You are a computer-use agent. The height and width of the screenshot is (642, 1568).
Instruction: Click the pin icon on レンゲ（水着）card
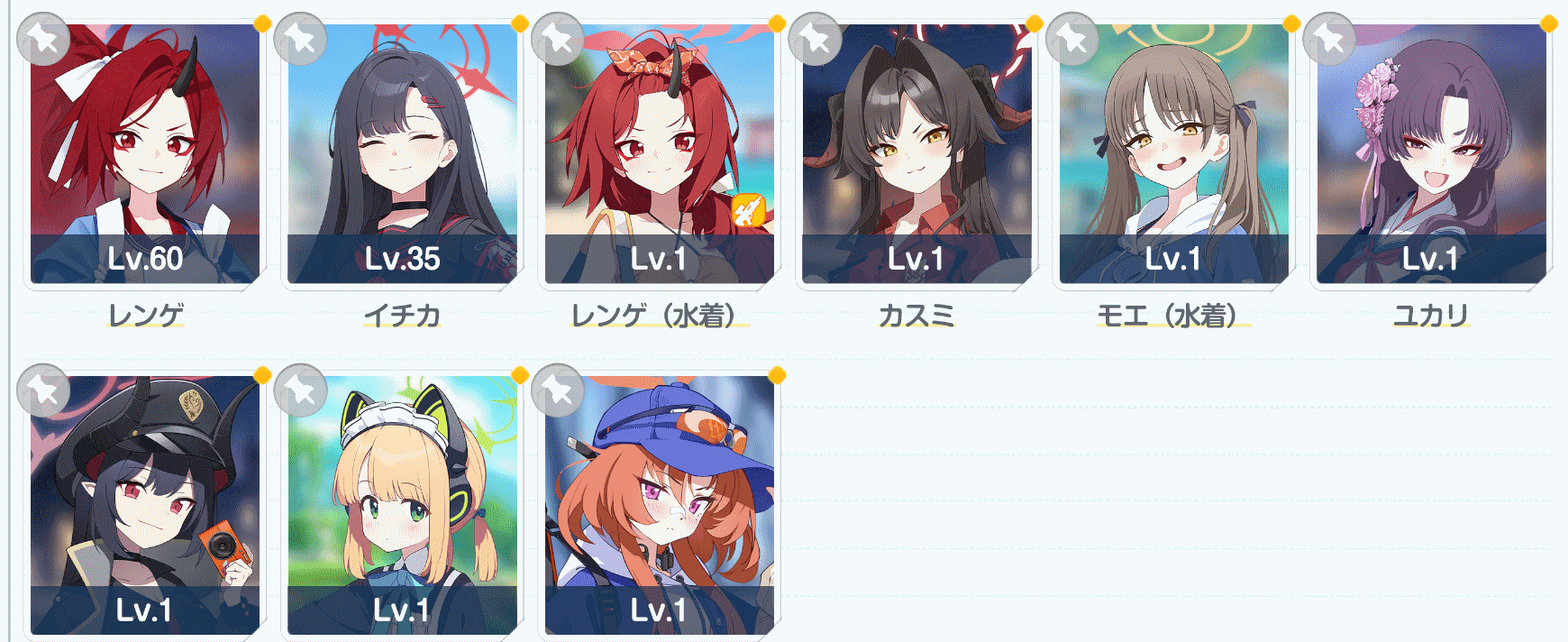click(x=558, y=39)
